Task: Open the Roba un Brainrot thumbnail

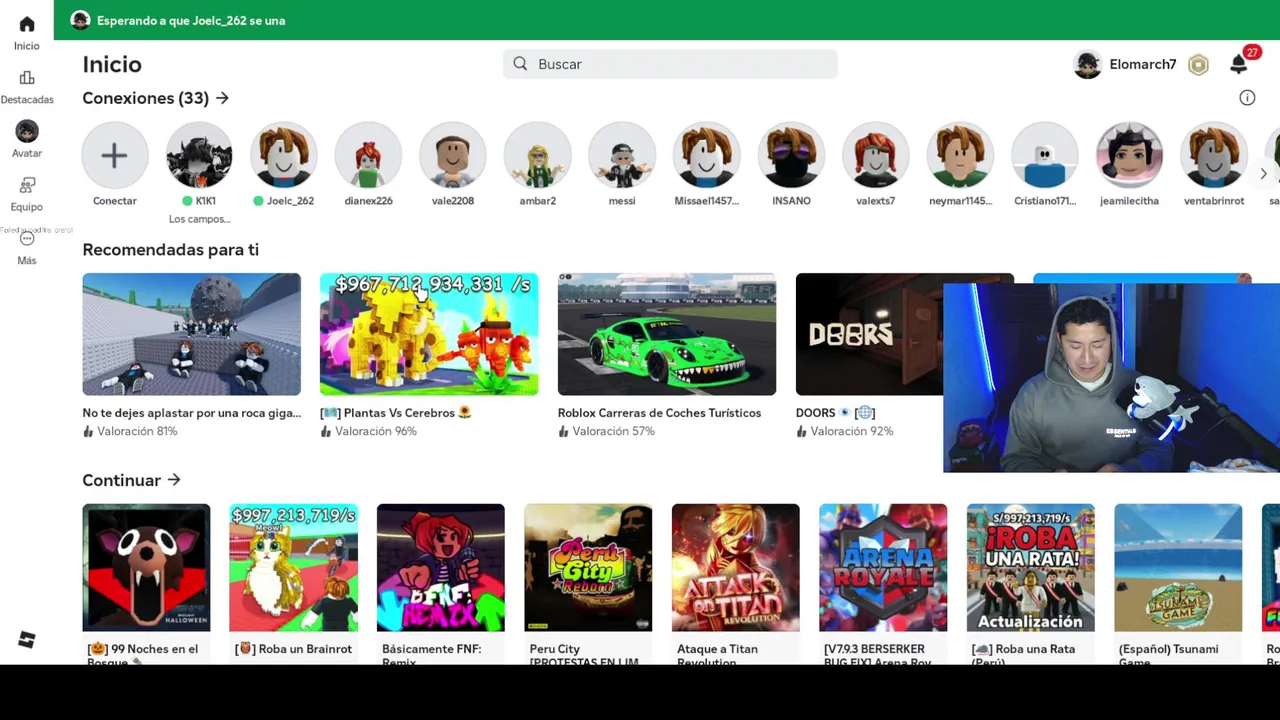Action: coord(293,567)
